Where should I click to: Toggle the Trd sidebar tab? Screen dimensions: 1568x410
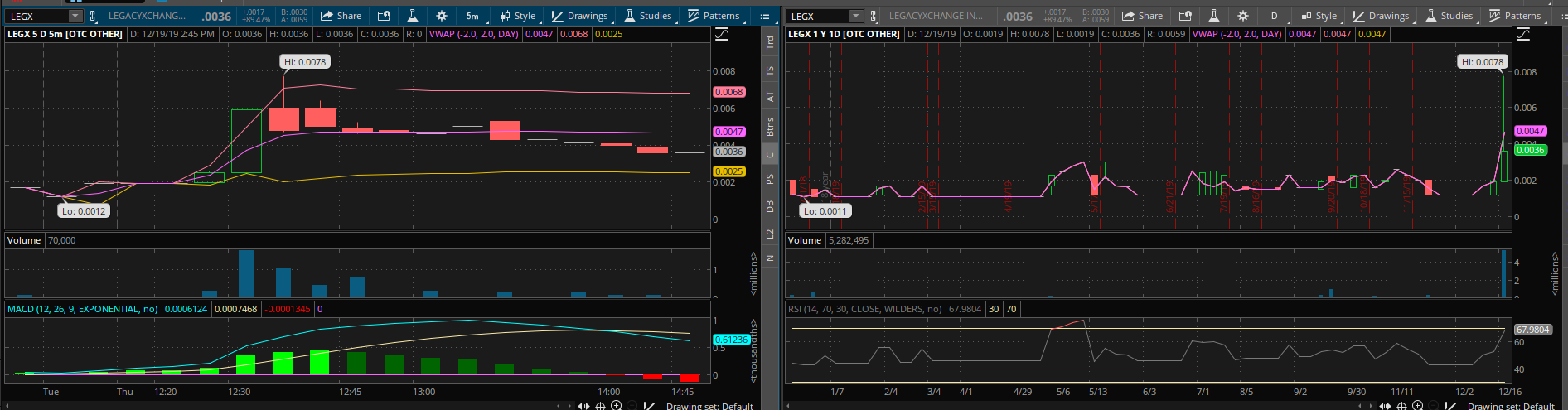point(770,41)
